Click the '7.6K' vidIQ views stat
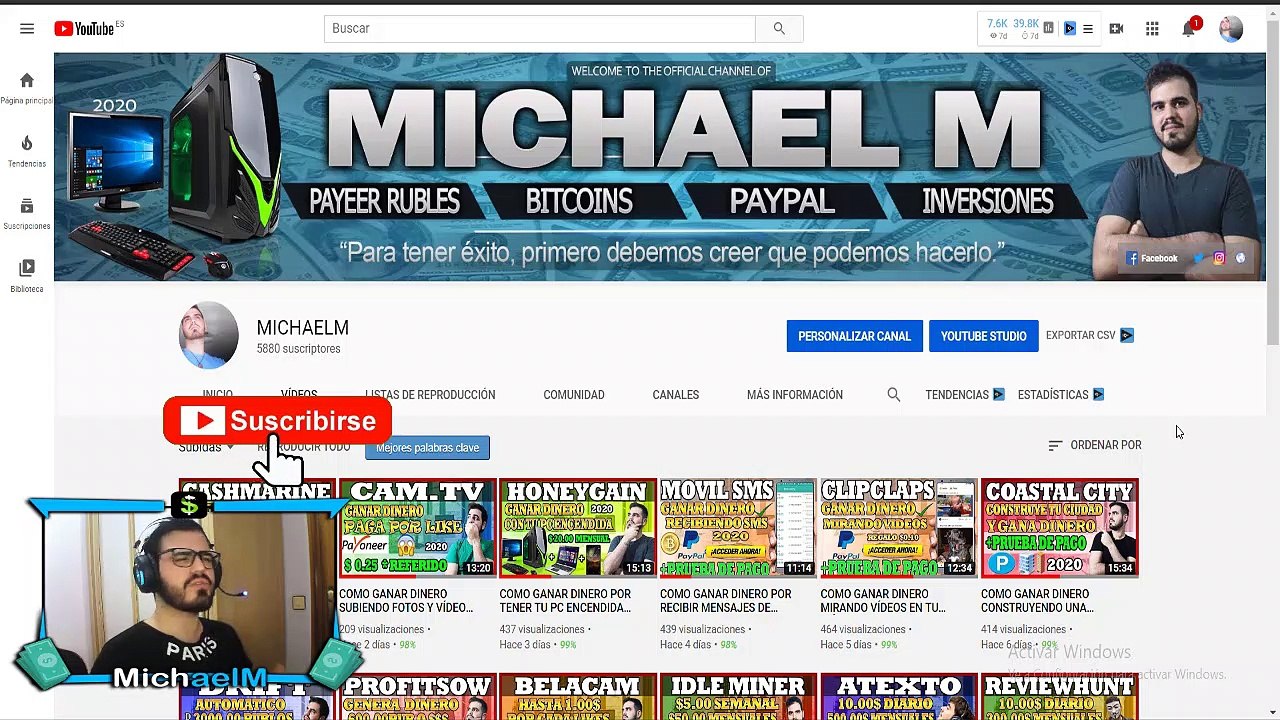Image resolution: width=1280 pixels, height=720 pixels. coord(997,24)
